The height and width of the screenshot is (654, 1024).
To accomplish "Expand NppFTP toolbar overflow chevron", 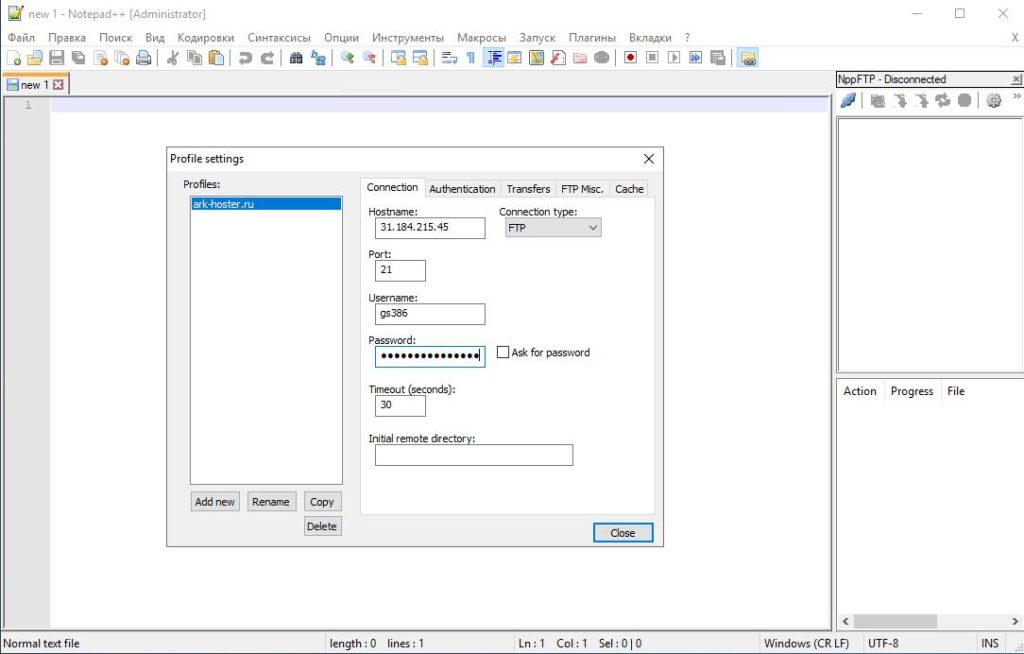I will 1016,97.
